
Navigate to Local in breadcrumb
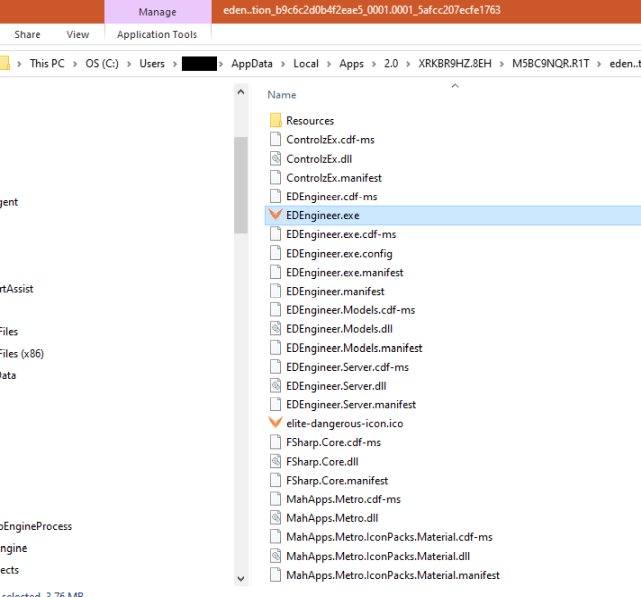pyautogui.click(x=306, y=63)
